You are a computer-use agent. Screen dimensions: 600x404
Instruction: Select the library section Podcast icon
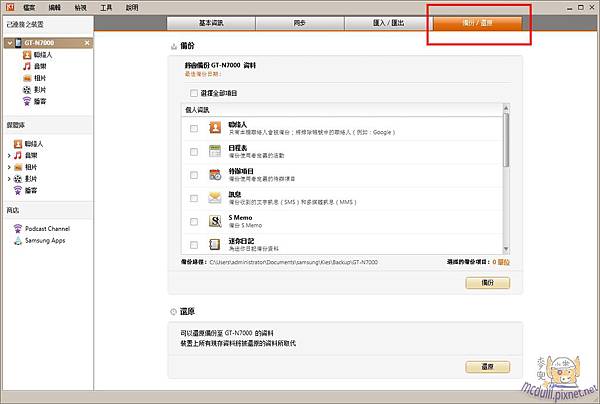(18, 190)
